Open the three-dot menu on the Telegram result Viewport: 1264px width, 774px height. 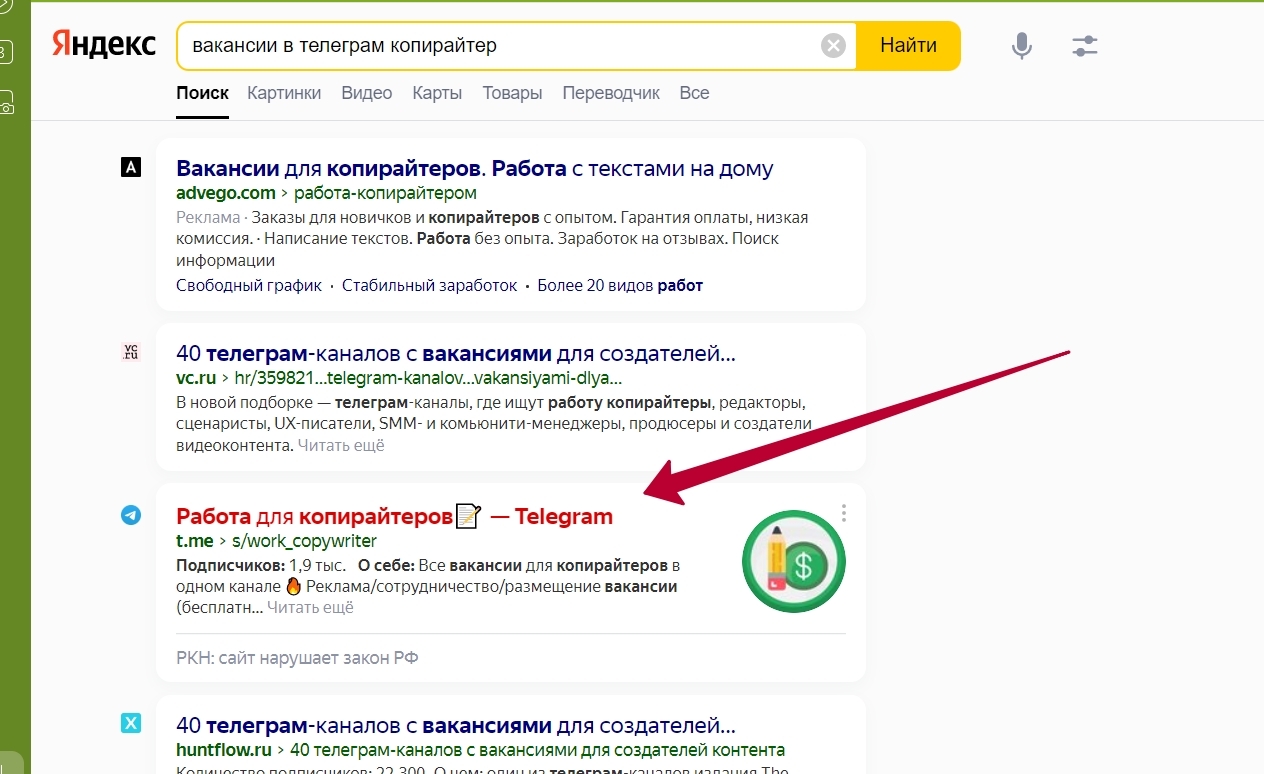tap(843, 513)
